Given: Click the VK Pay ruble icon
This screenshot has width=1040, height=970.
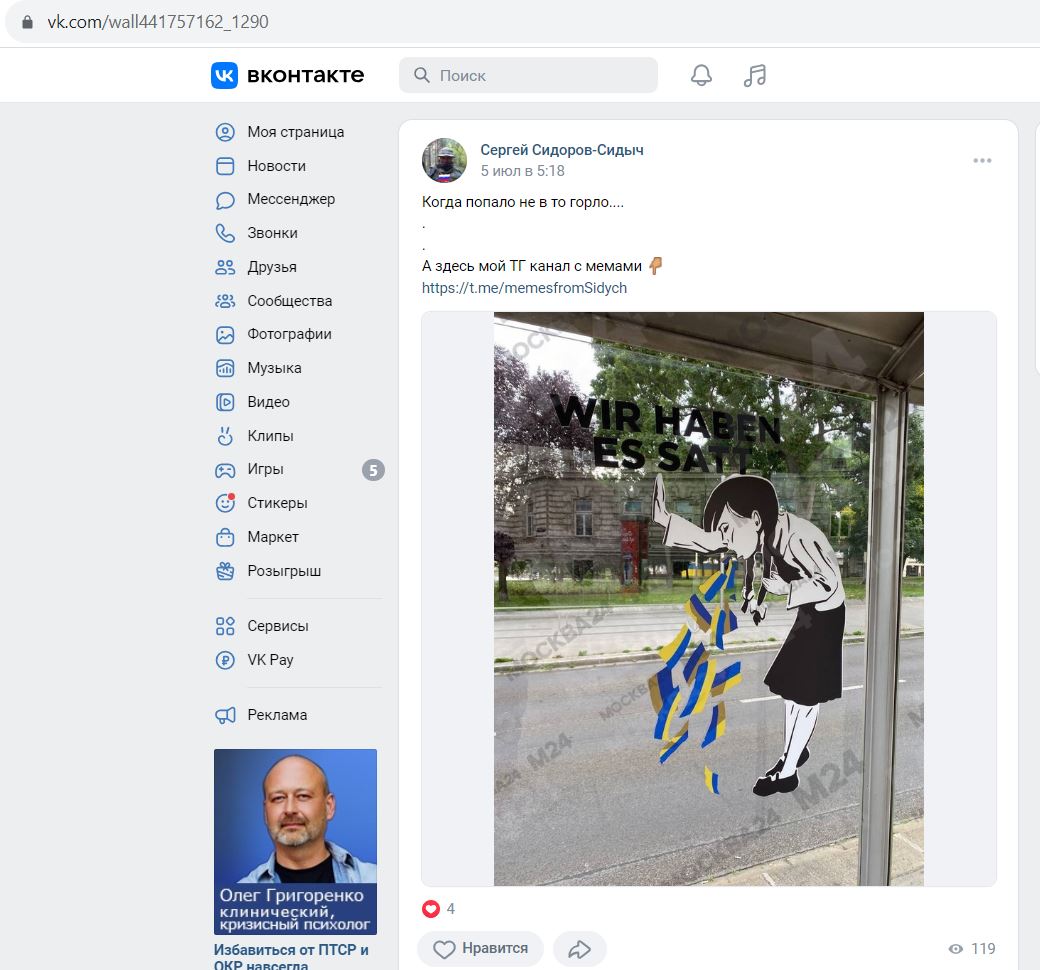Looking at the screenshot, I should click(226, 659).
